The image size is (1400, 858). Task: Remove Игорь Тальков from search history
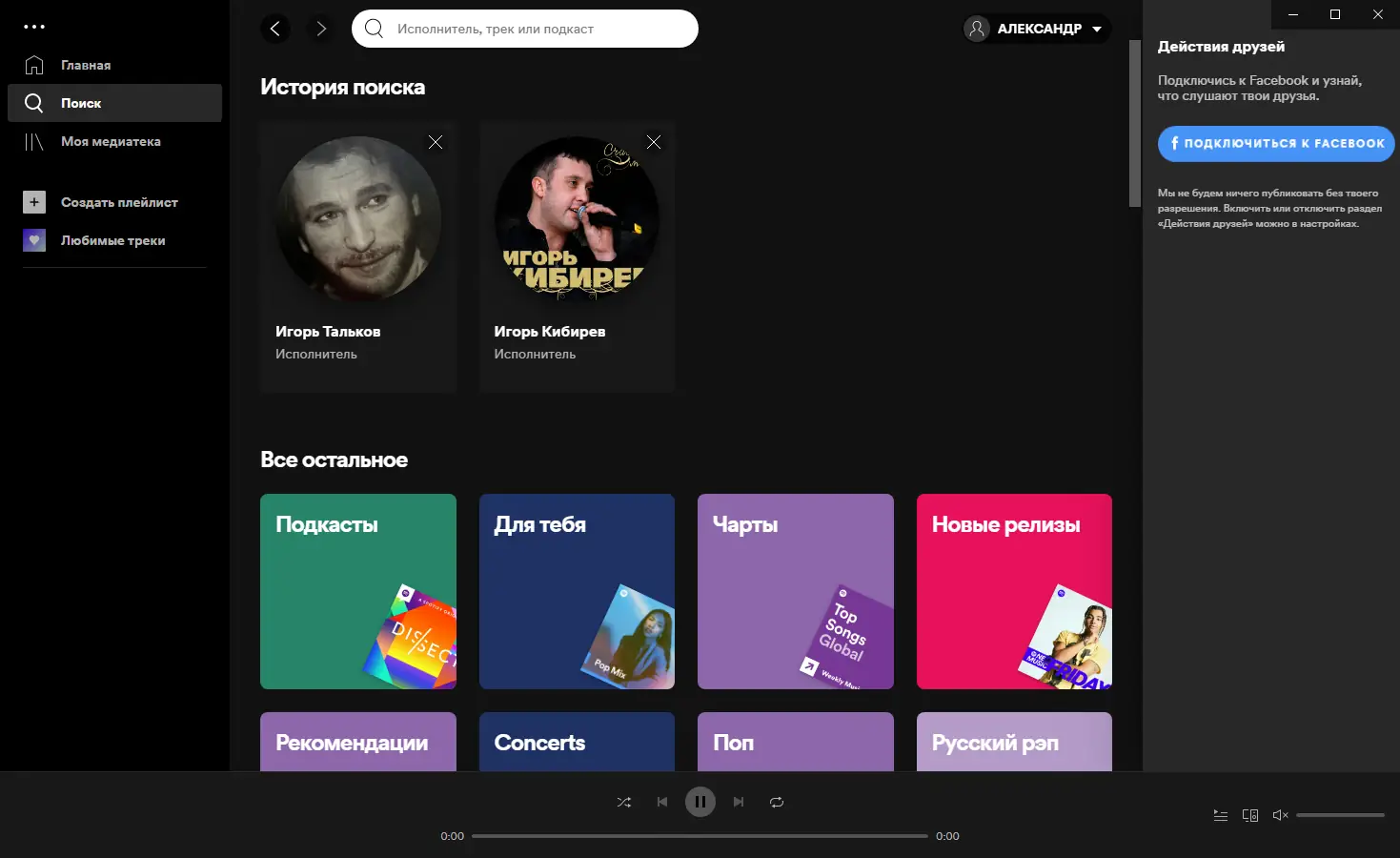436,142
